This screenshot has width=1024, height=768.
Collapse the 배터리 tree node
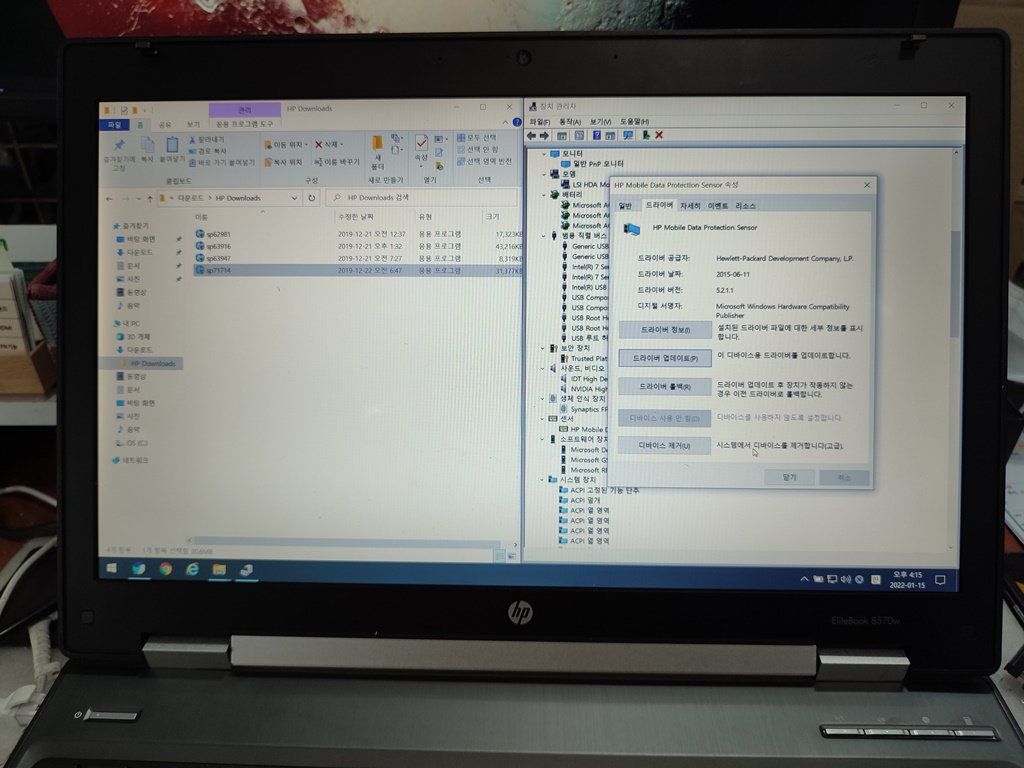[543, 195]
